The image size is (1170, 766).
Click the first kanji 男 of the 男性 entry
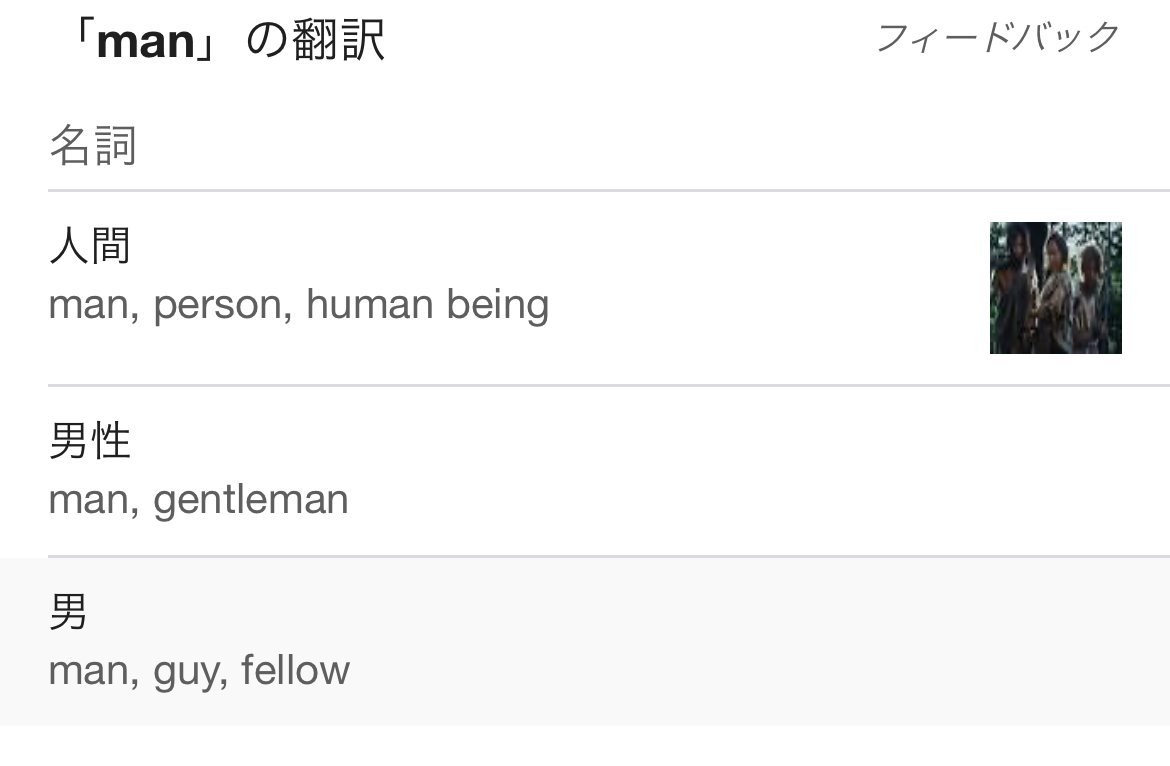(x=69, y=440)
